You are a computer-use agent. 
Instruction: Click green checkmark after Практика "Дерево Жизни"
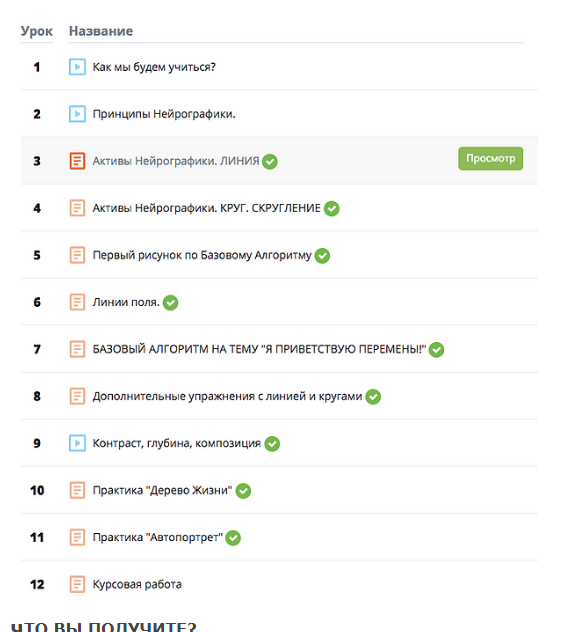(x=243, y=491)
